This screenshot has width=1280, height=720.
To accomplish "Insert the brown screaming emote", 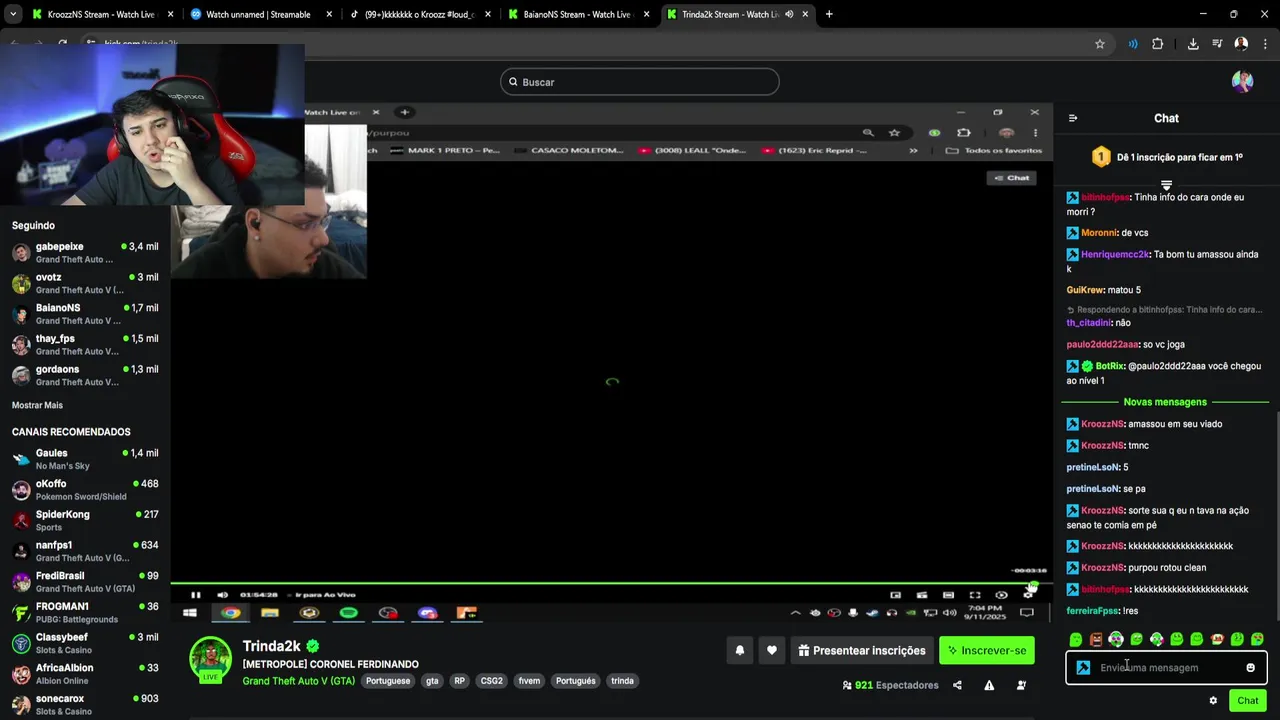I will point(1096,639).
